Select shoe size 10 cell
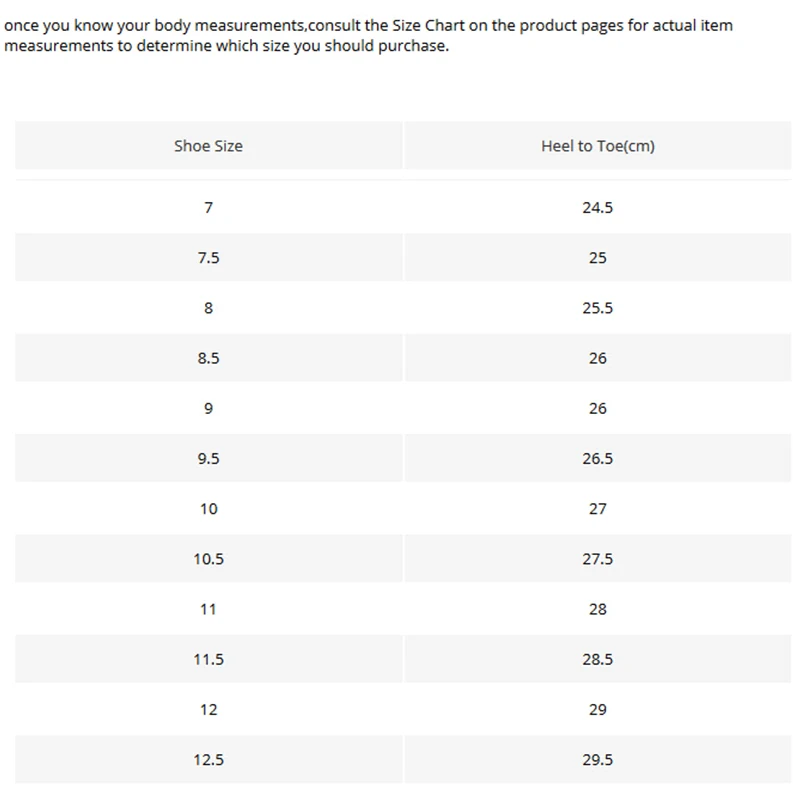The width and height of the screenshot is (800, 800). (x=209, y=509)
